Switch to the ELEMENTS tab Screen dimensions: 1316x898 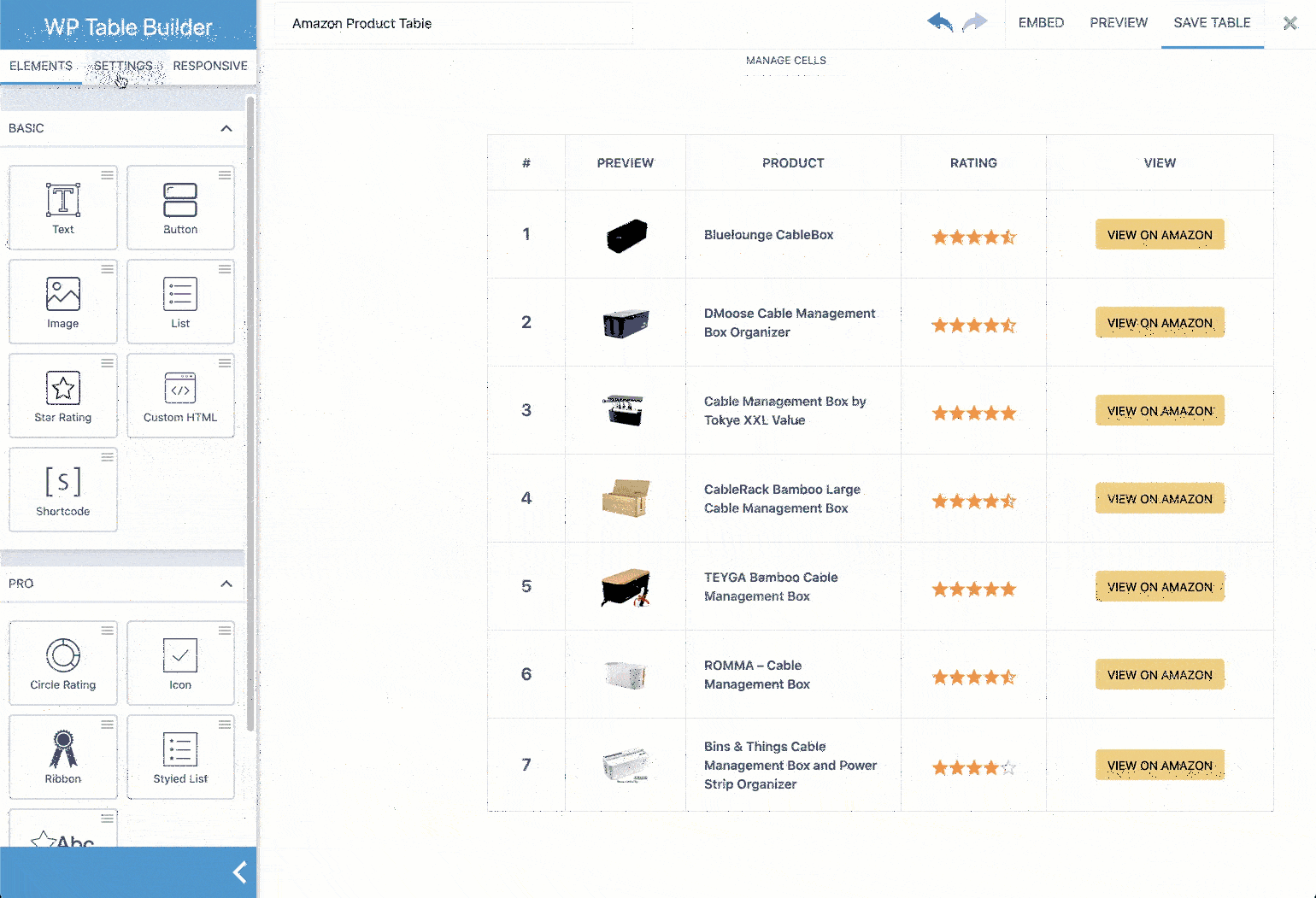[x=41, y=66]
